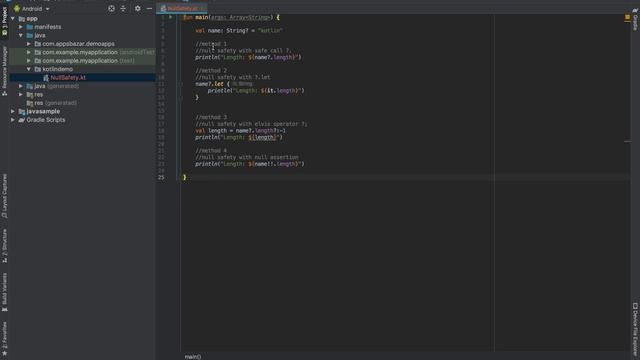Click line number 25 in the gutter

[x=161, y=178]
